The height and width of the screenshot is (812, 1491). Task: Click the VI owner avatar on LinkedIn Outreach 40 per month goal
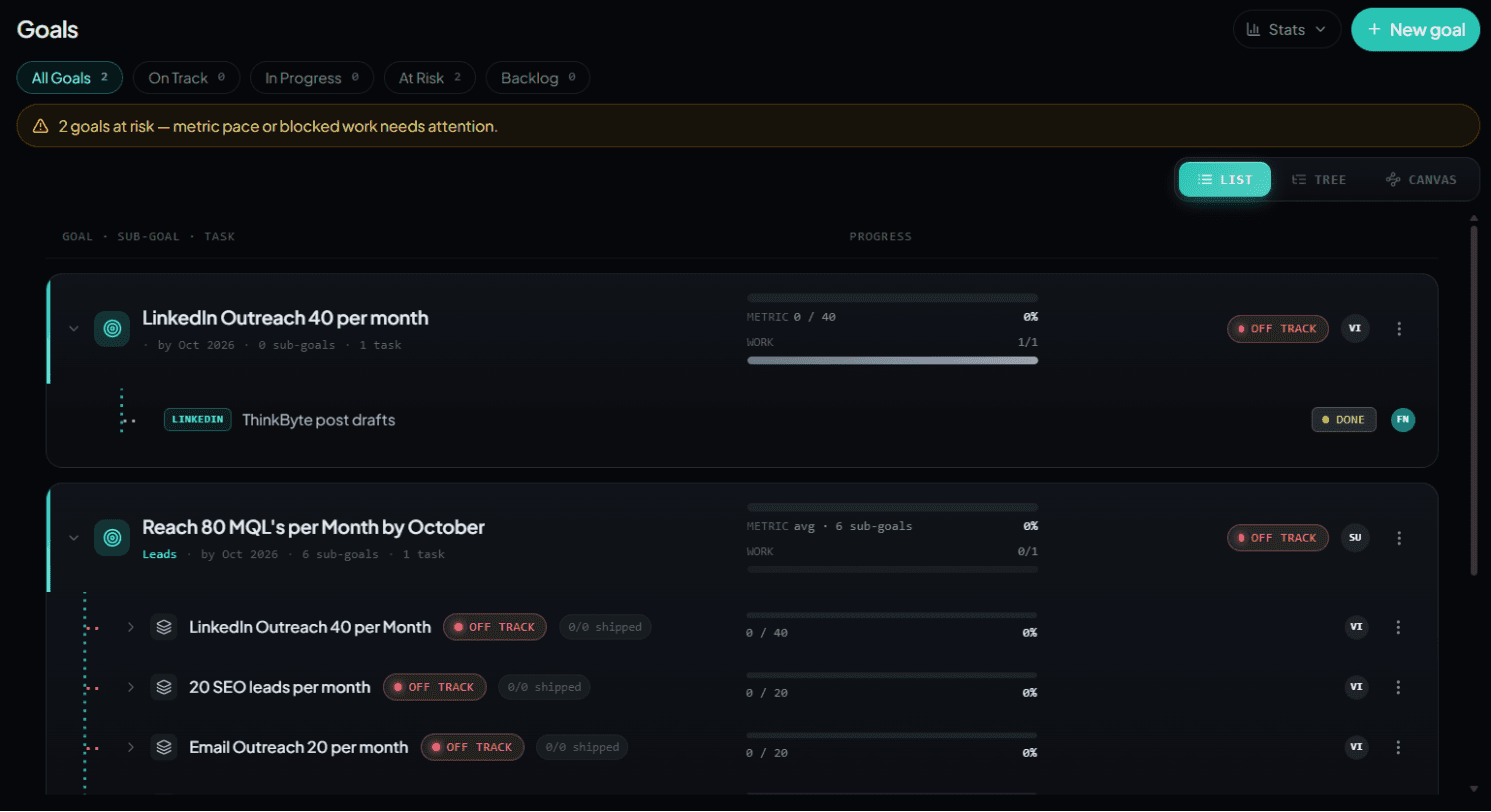point(1355,328)
